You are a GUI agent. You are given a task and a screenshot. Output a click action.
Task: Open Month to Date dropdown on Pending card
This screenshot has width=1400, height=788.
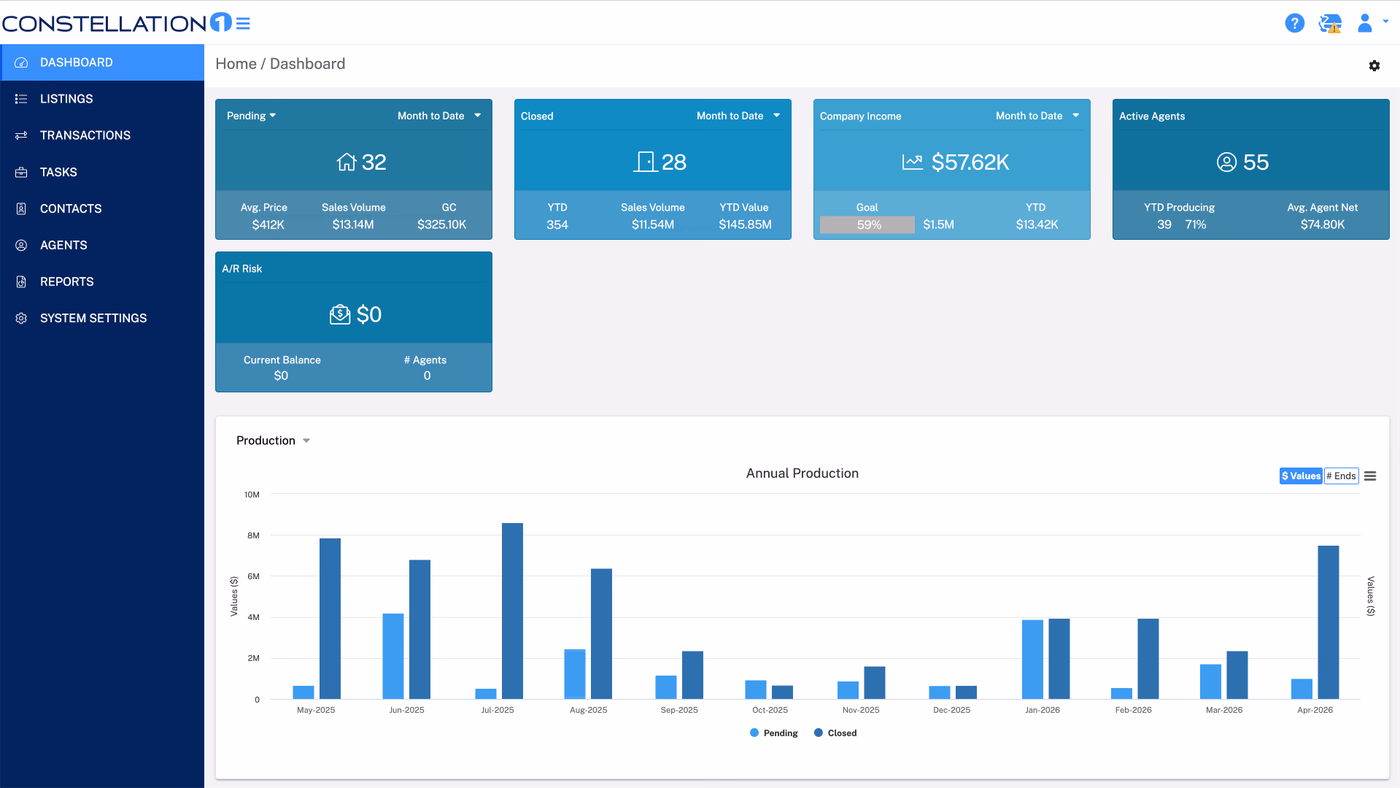tap(439, 116)
